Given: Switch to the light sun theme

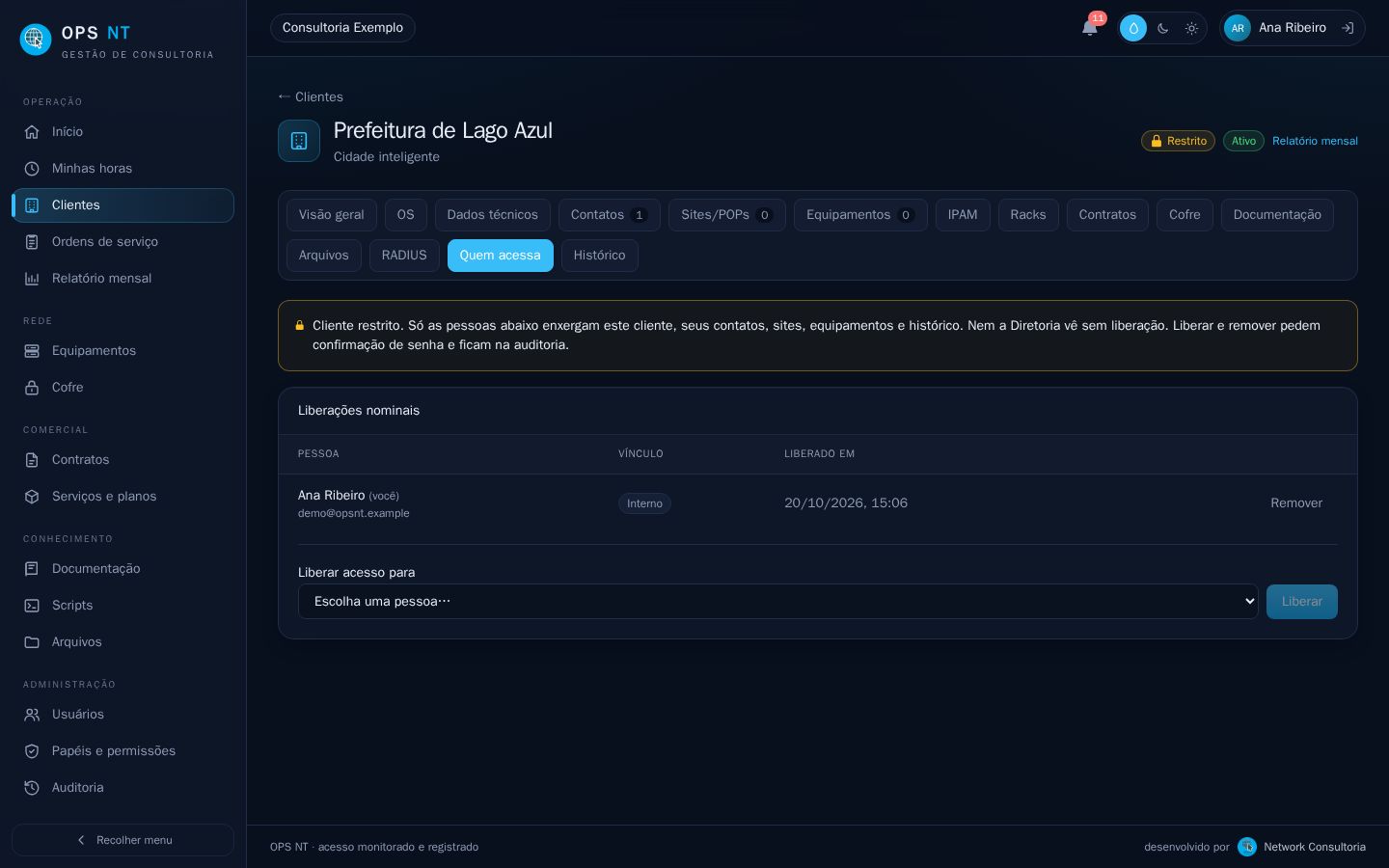Looking at the screenshot, I should point(1191,28).
